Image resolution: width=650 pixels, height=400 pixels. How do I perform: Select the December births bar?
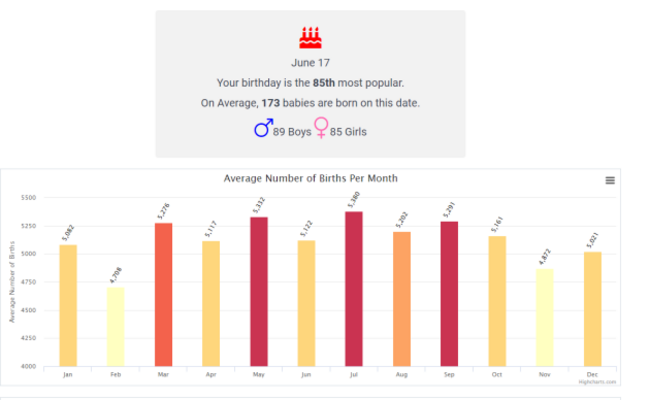(x=592, y=308)
